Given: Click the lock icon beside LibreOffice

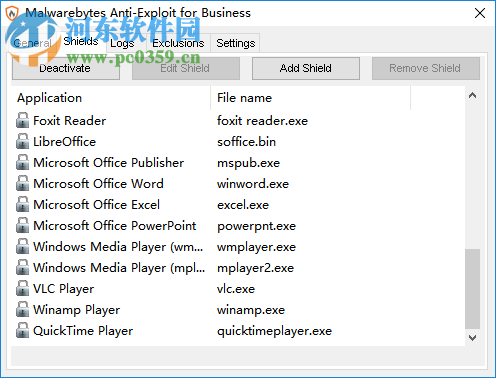Looking at the screenshot, I should coord(22,141).
